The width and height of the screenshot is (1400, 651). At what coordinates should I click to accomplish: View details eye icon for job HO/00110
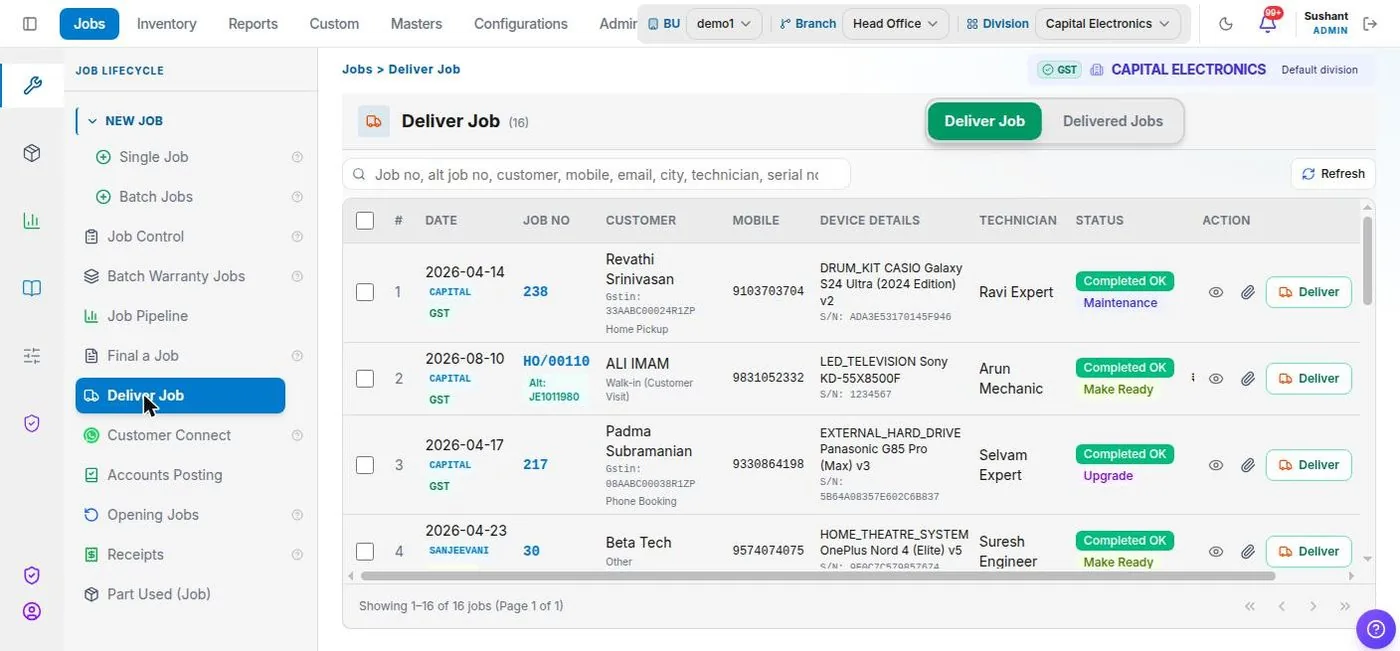pyautogui.click(x=1216, y=379)
